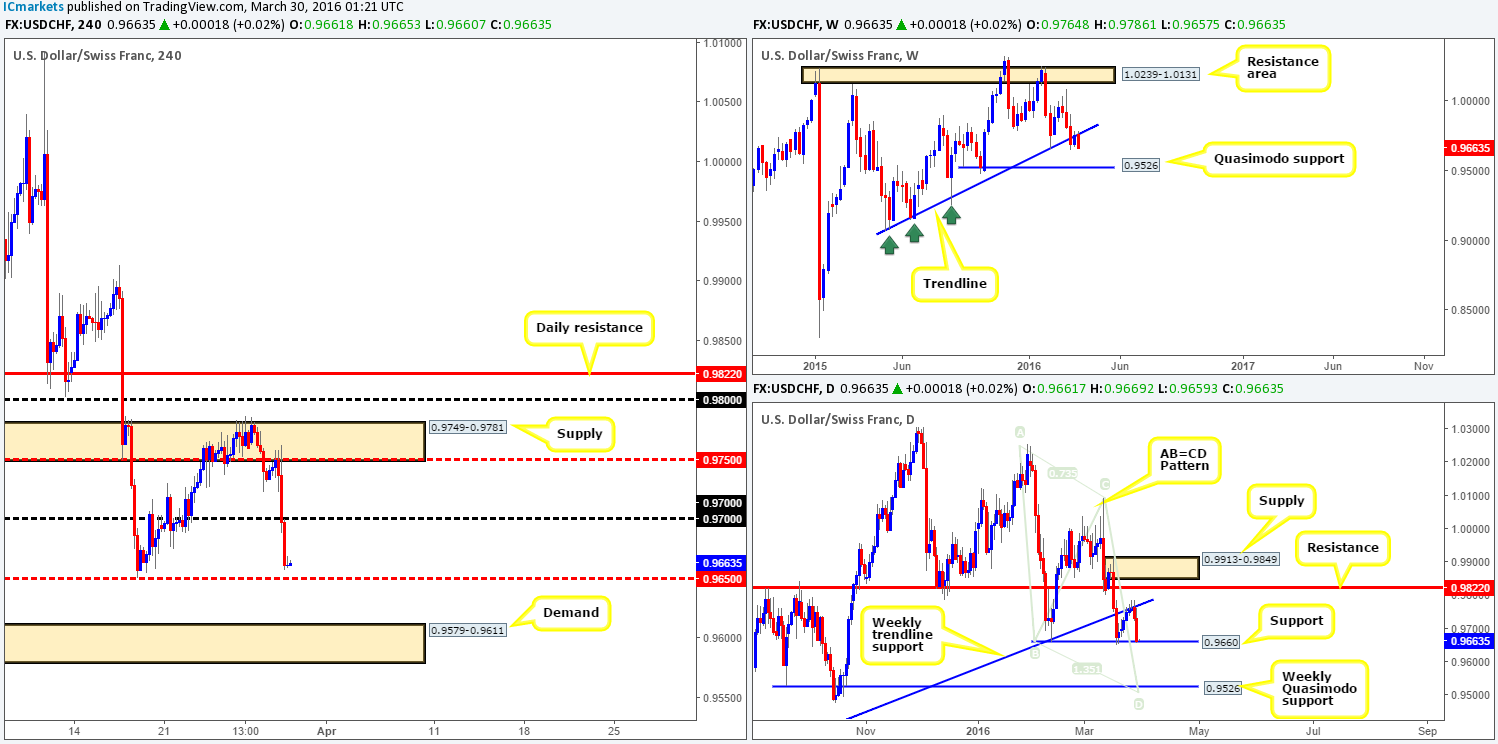Click the 2017 label on weekly time axis
This screenshot has width=1498, height=744.
click(1242, 367)
